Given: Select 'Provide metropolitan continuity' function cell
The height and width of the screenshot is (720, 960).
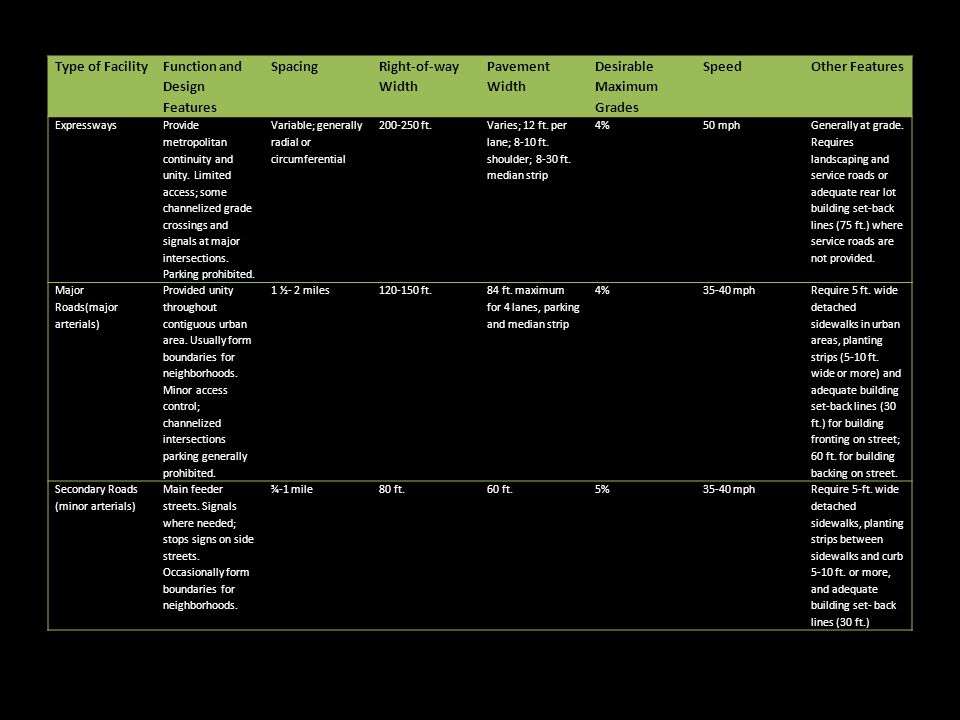Looking at the screenshot, I should click(209, 200).
